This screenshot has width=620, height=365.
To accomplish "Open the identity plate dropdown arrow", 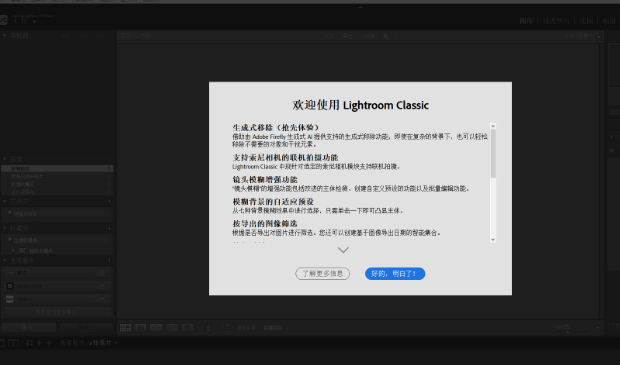I will [x=34, y=22].
